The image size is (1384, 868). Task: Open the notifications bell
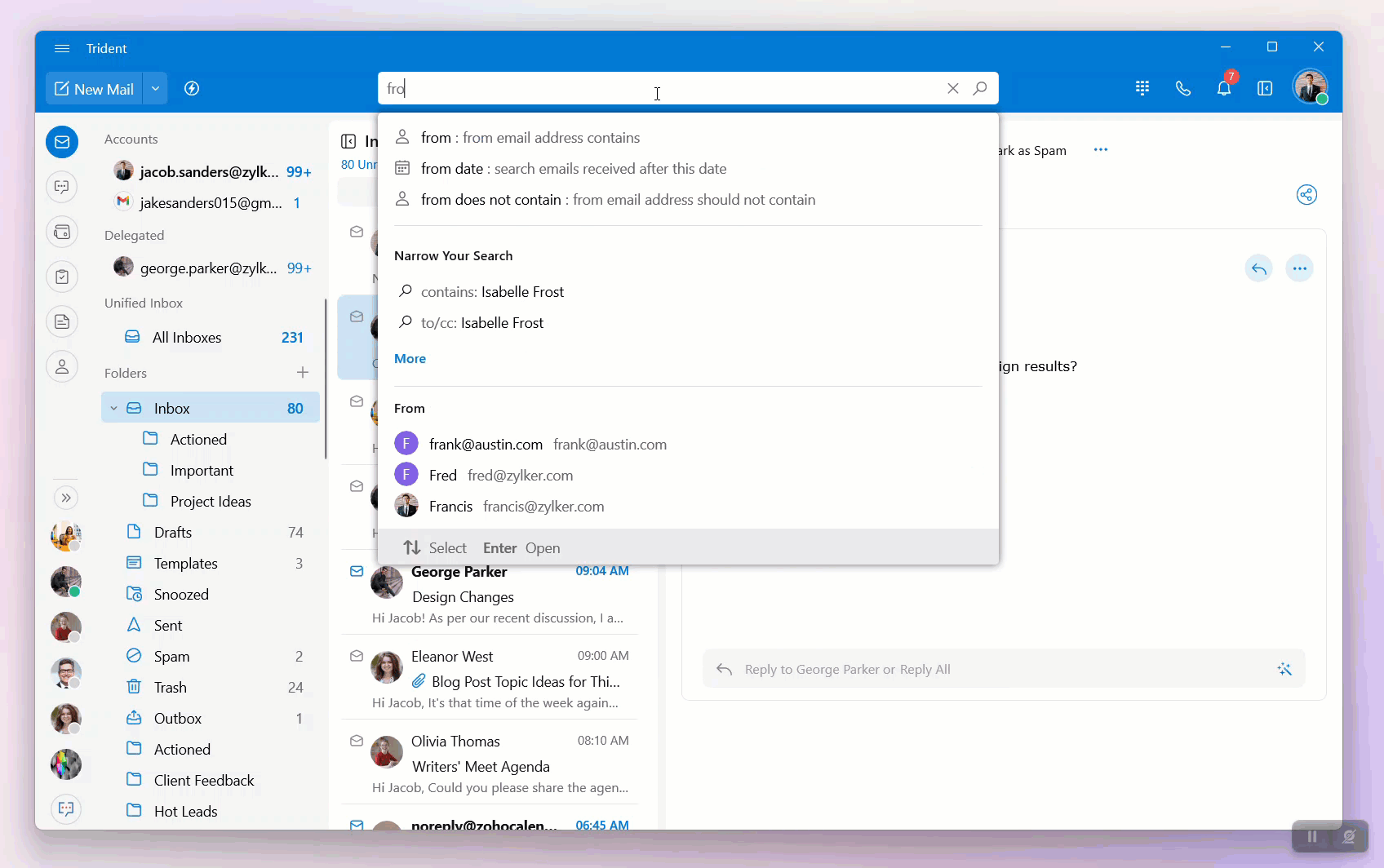pos(1224,88)
